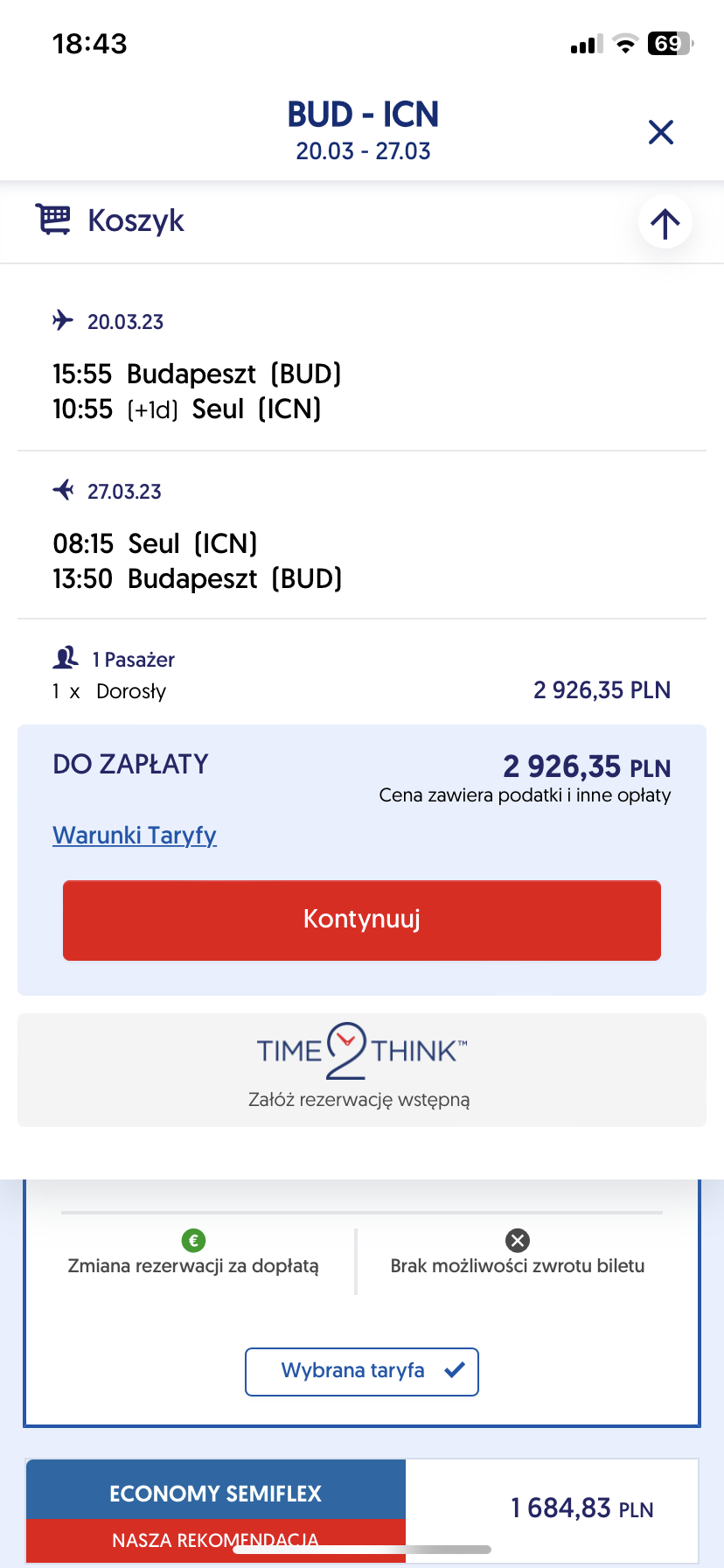Toggle the Wybrana taryfa selection
The height and width of the screenshot is (1568, 724).
(362, 1372)
